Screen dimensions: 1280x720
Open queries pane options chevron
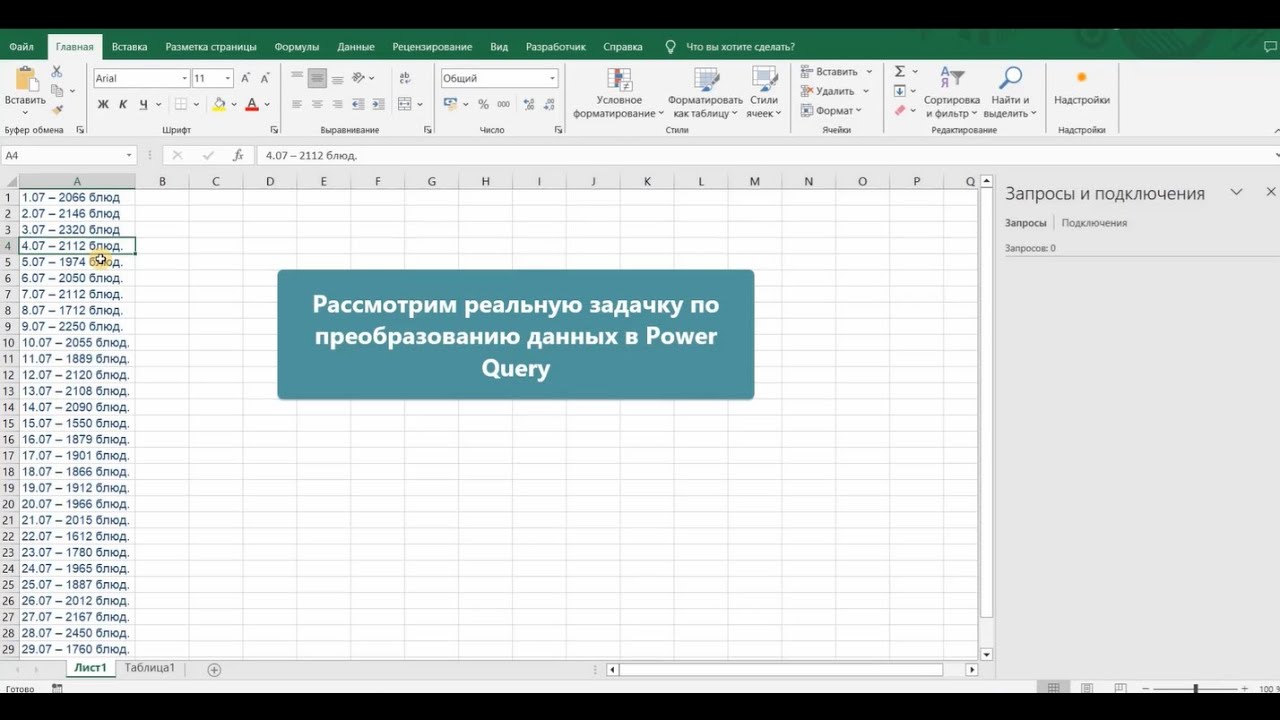click(1236, 192)
